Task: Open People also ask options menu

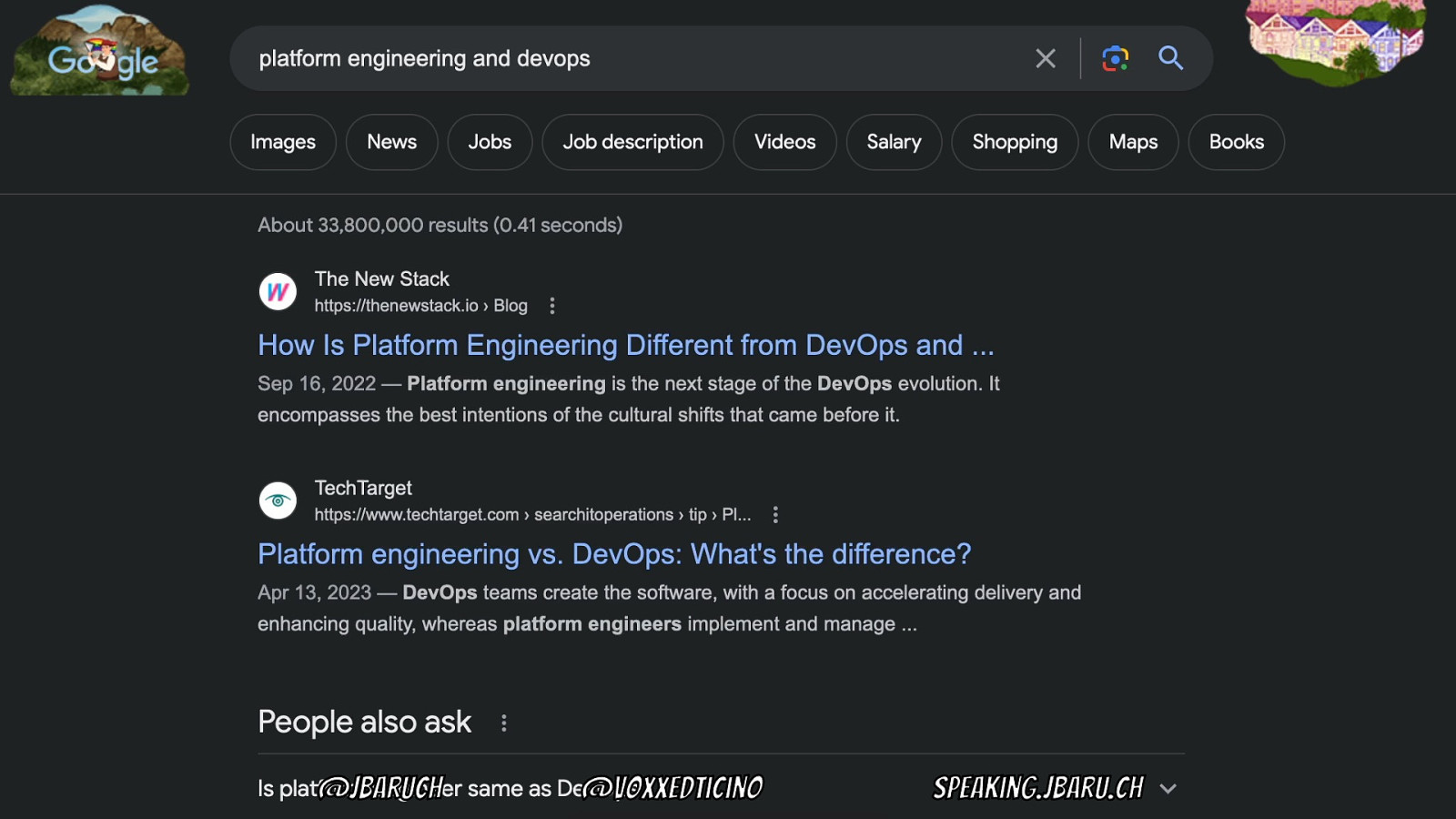Action: (504, 723)
